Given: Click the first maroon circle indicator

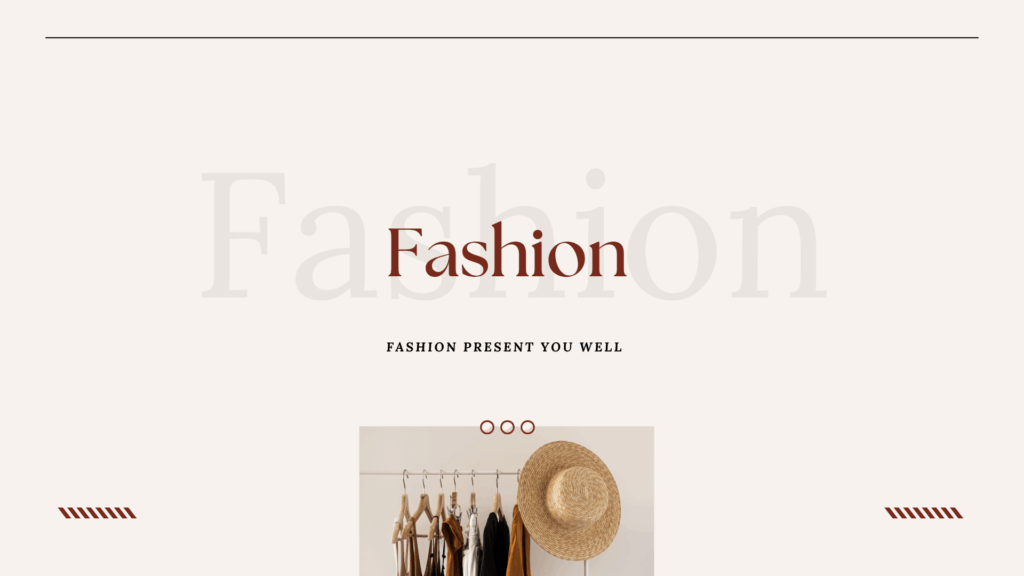Looking at the screenshot, I should (487, 427).
